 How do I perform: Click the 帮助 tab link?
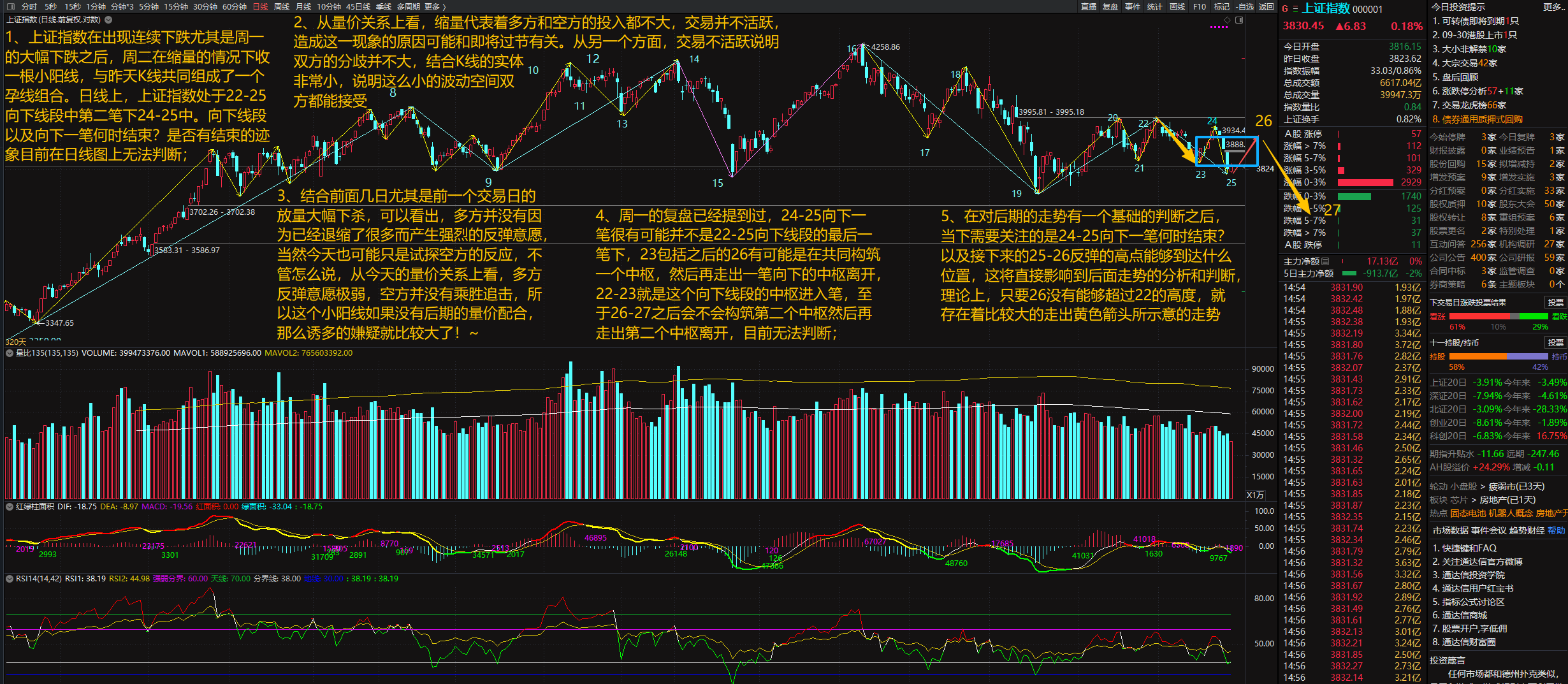pyautogui.click(x=1557, y=530)
